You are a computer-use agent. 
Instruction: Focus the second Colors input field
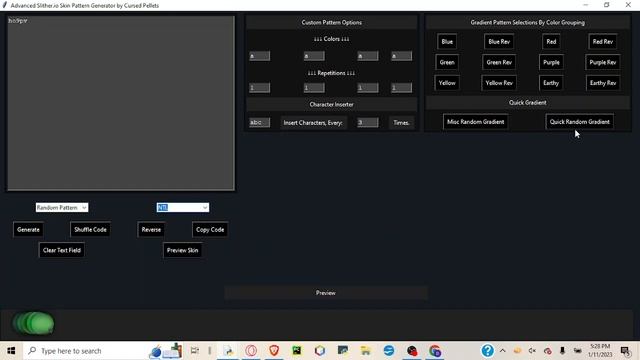pyautogui.click(x=314, y=56)
